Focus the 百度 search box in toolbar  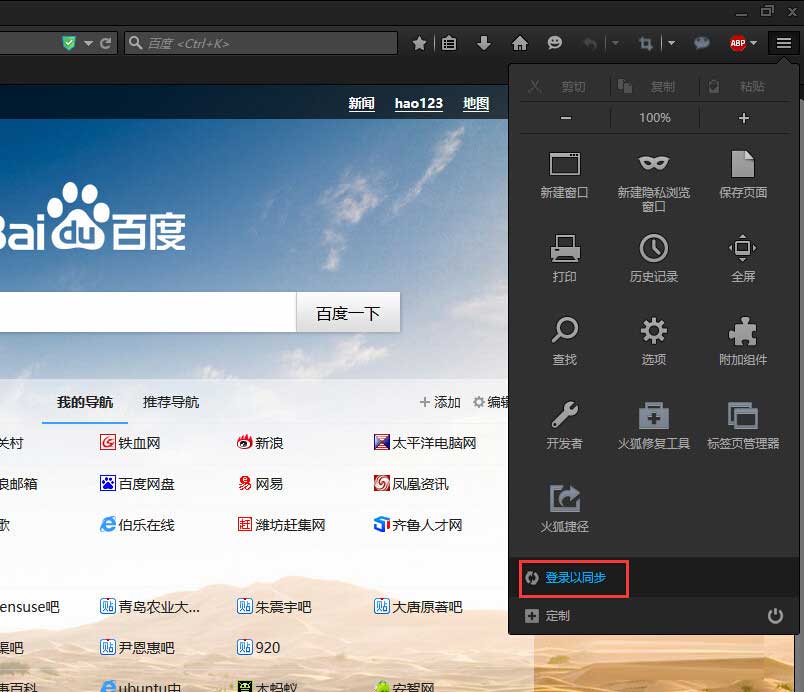pos(261,43)
